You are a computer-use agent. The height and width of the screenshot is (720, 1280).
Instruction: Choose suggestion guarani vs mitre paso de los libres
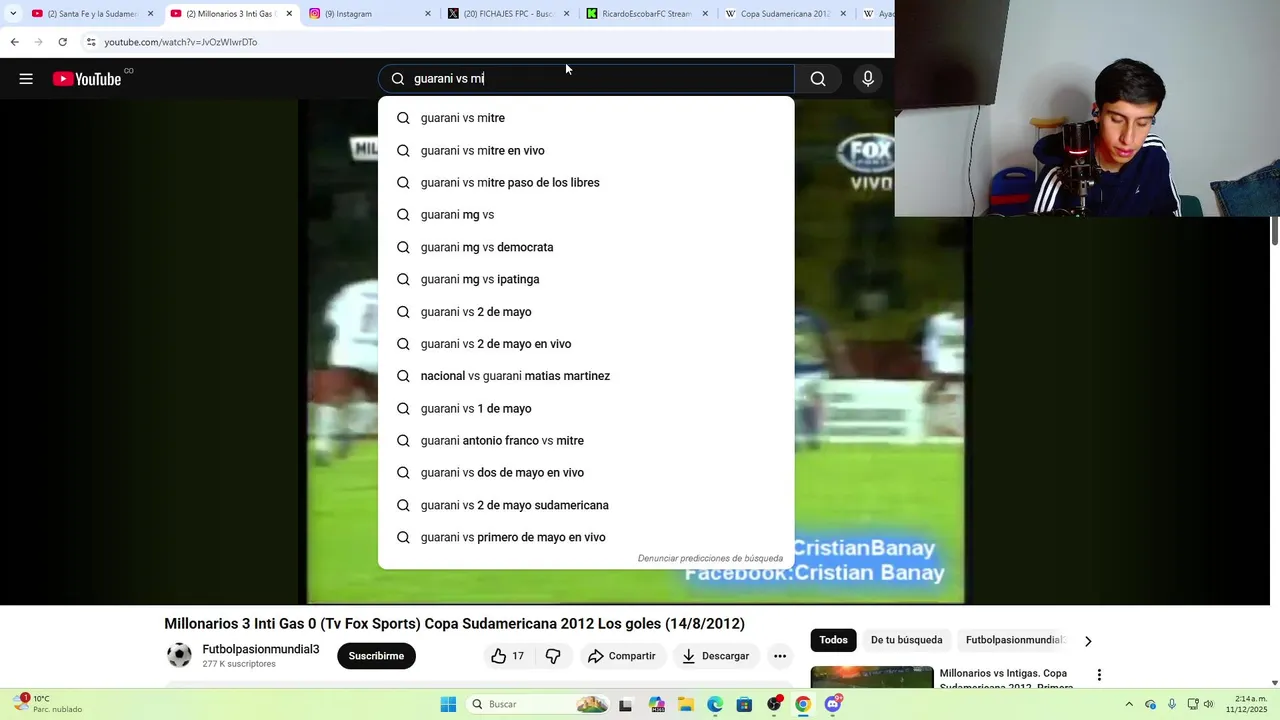coord(586,183)
